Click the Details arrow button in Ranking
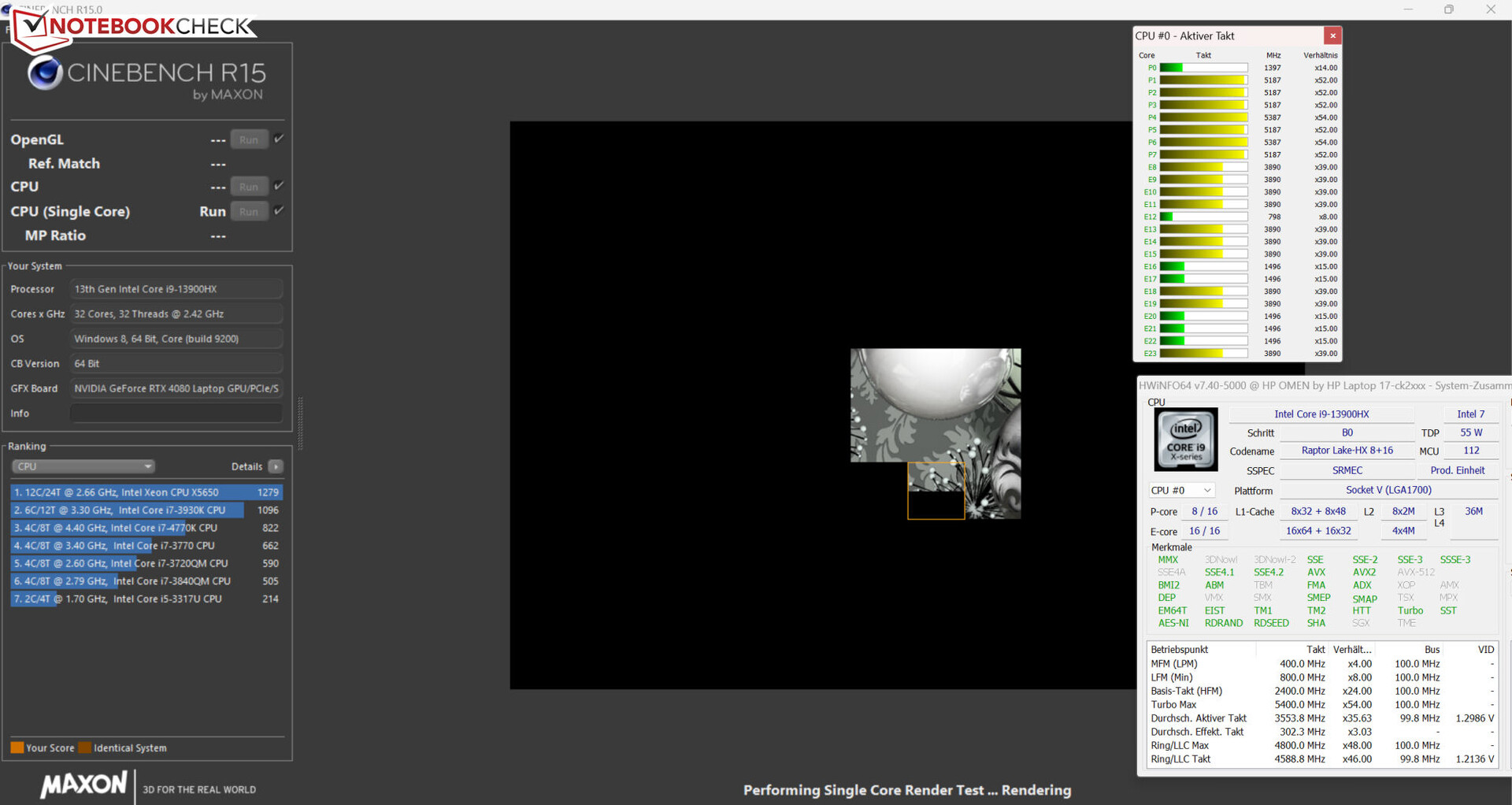The image size is (1512, 805). [x=276, y=466]
